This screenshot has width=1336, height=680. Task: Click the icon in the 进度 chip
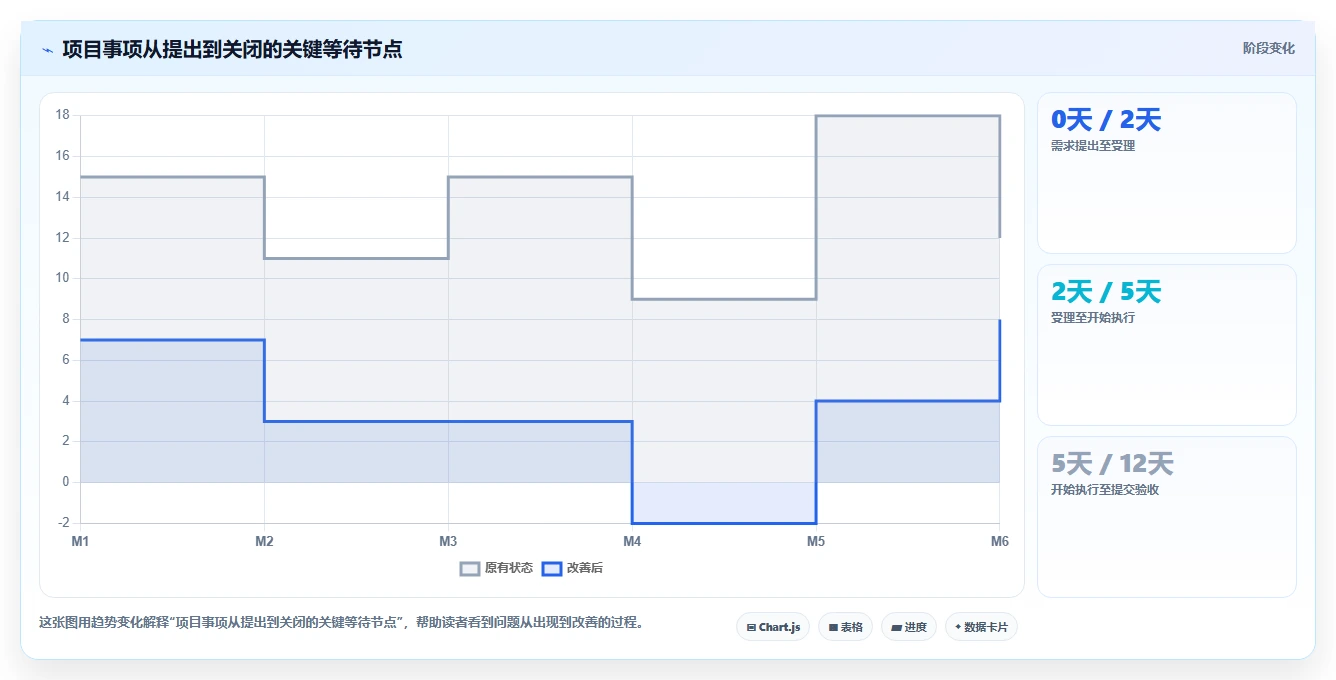click(896, 628)
